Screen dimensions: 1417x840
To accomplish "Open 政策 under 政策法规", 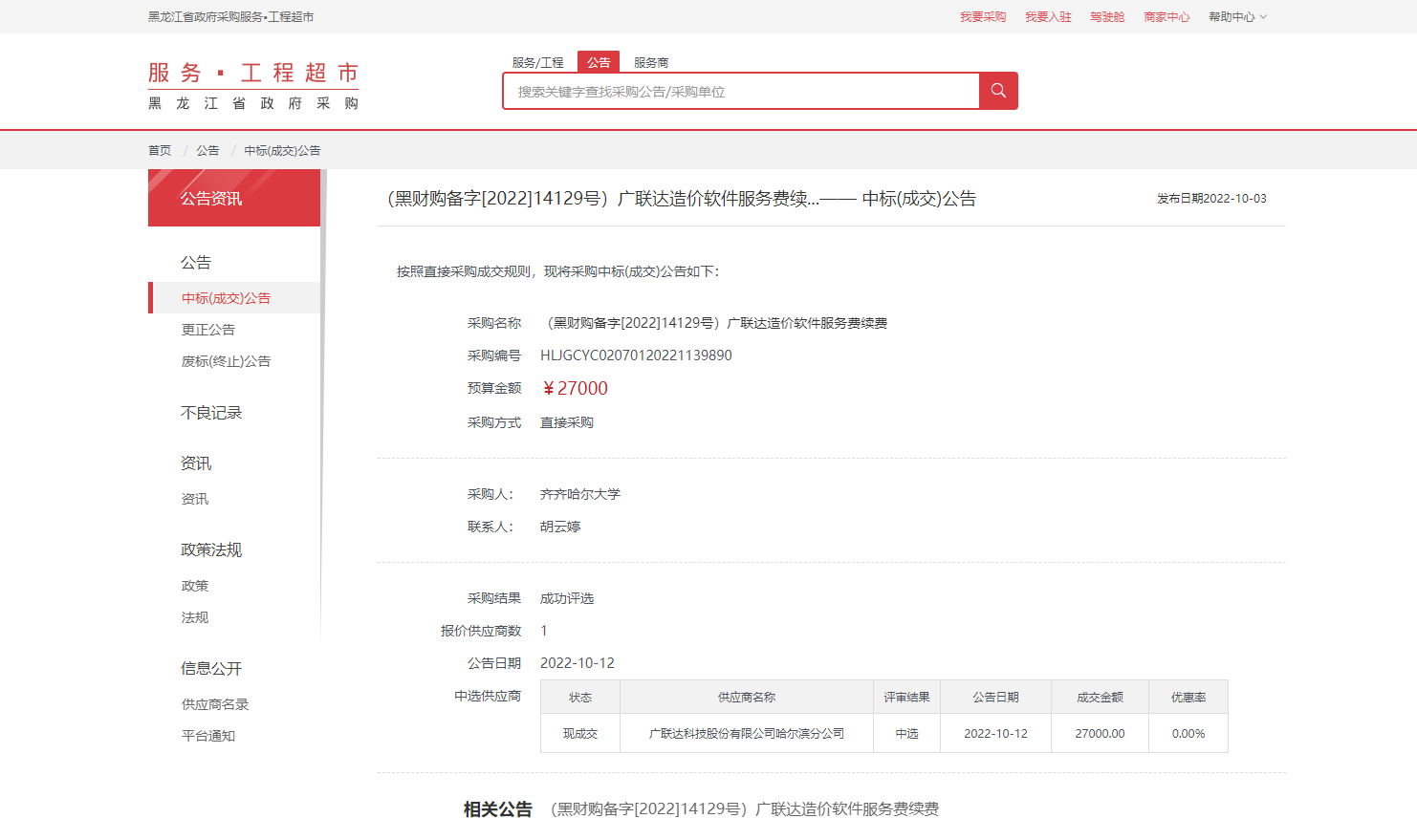I will [195, 586].
